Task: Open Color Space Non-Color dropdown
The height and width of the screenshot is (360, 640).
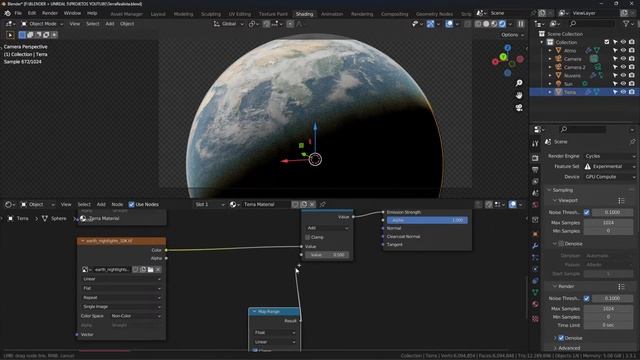Action: click(136, 316)
